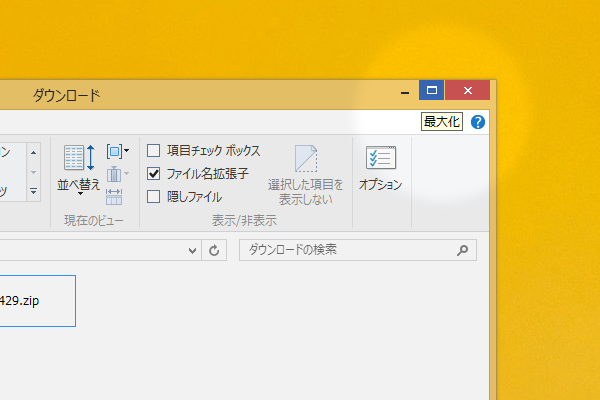Open the 並べ替え sort menu
600x400 pixels.
coord(78,170)
